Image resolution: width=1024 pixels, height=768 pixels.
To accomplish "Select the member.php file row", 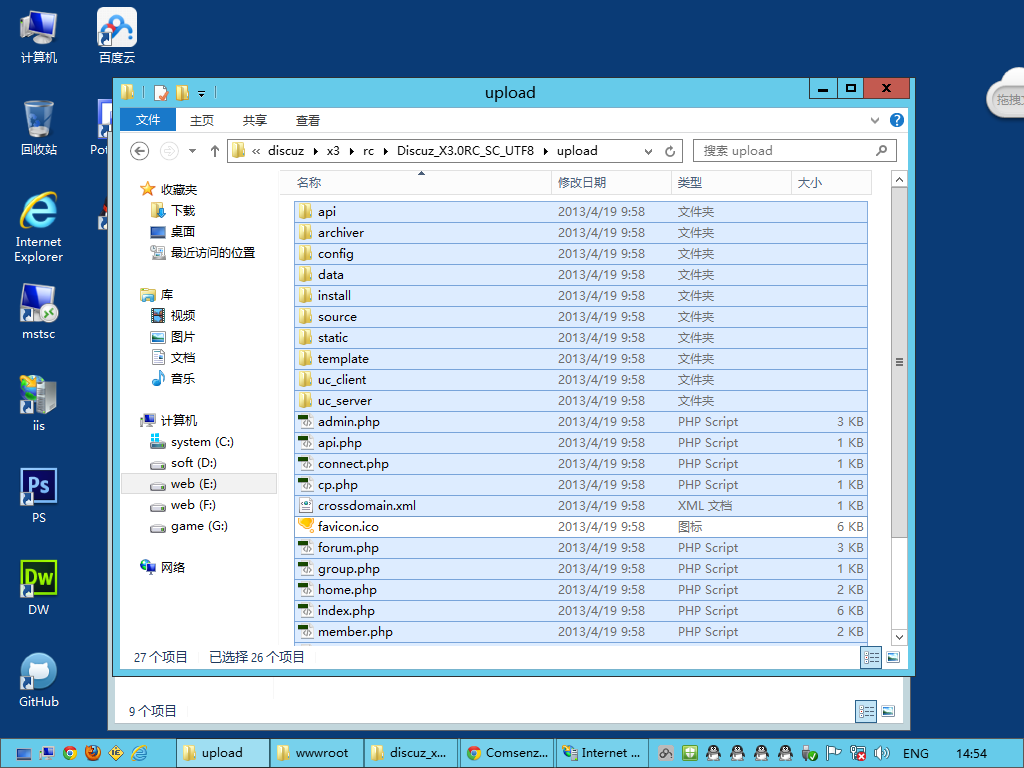I will point(581,632).
